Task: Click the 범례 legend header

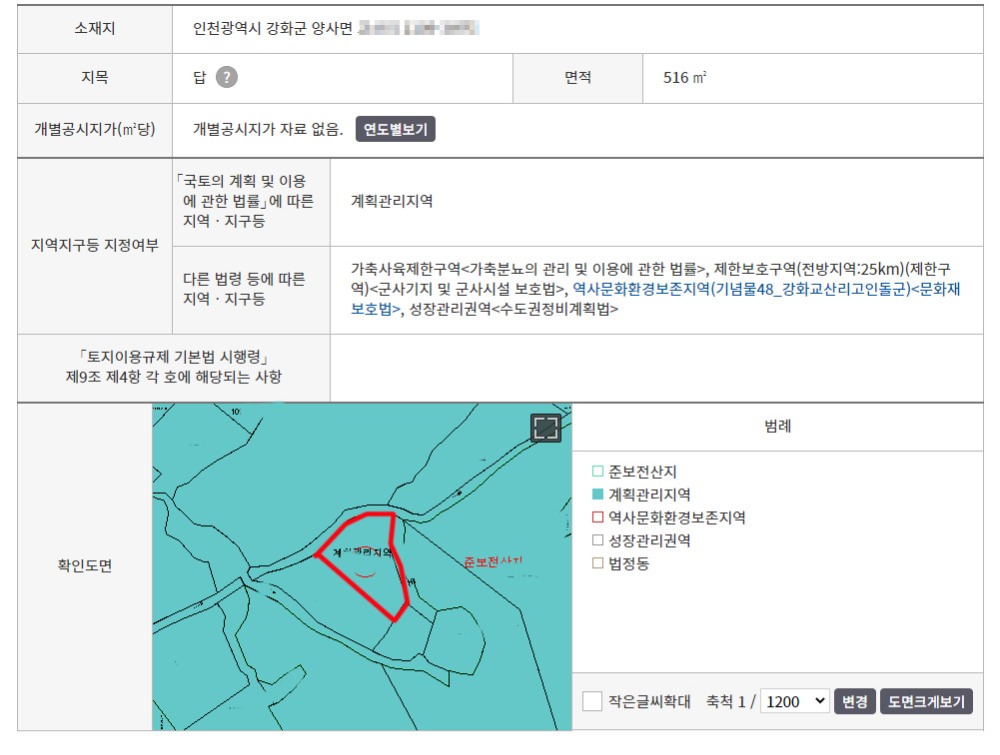Action: [777, 425]
